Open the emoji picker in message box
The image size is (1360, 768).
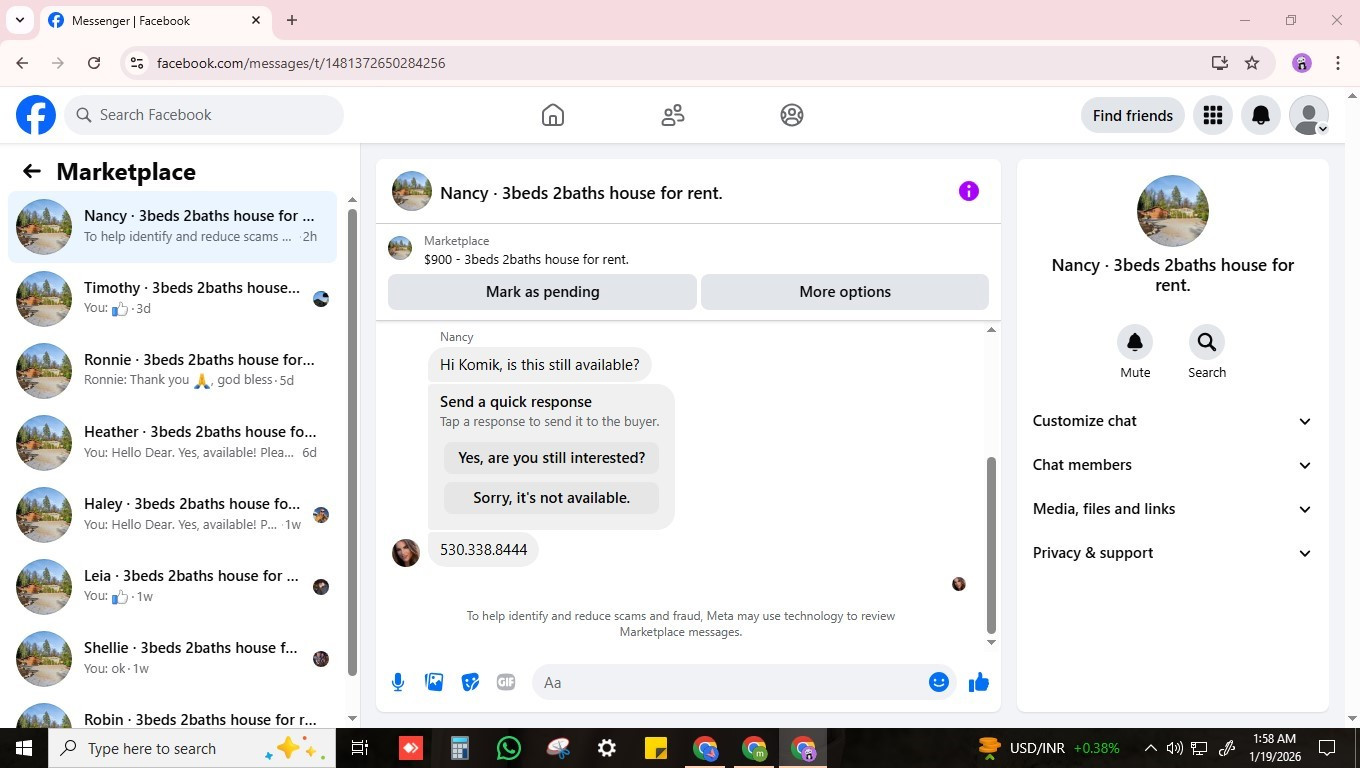(x=938, y=682)
